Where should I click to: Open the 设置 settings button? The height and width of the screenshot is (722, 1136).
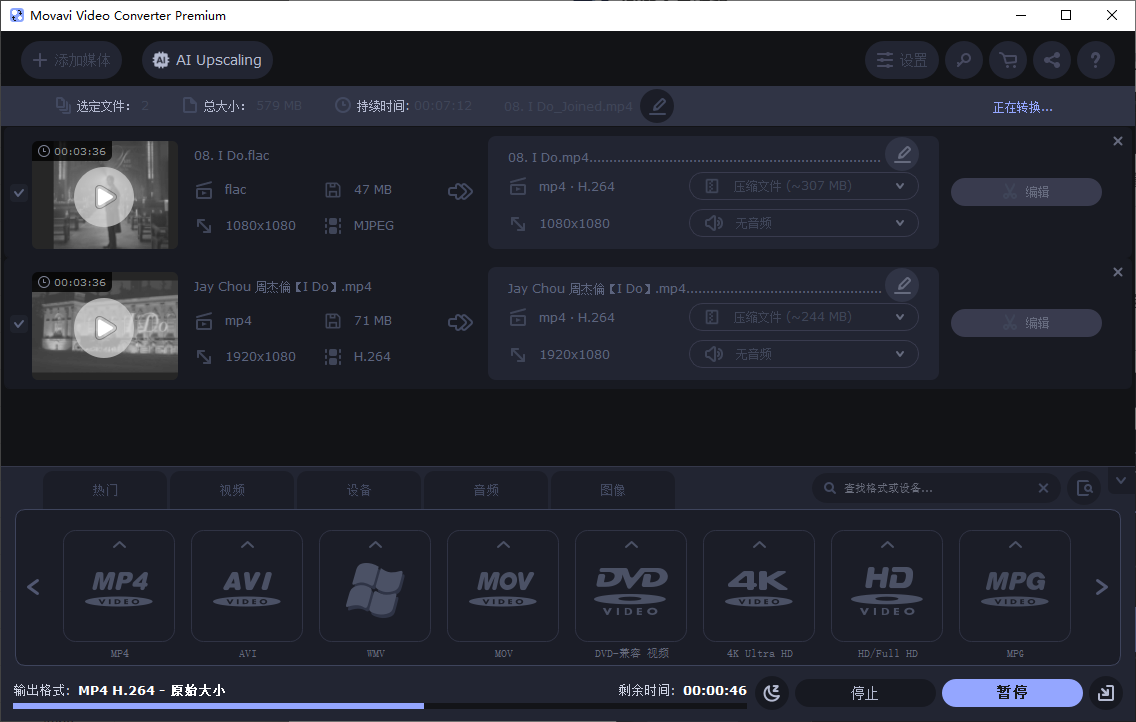(x=901, y=60)
